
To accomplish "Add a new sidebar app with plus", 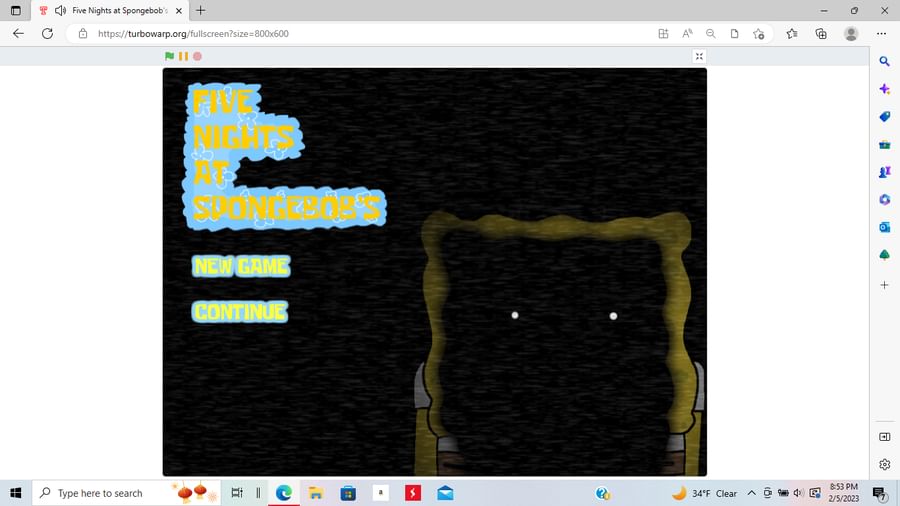I will click(x=885, y=285).
